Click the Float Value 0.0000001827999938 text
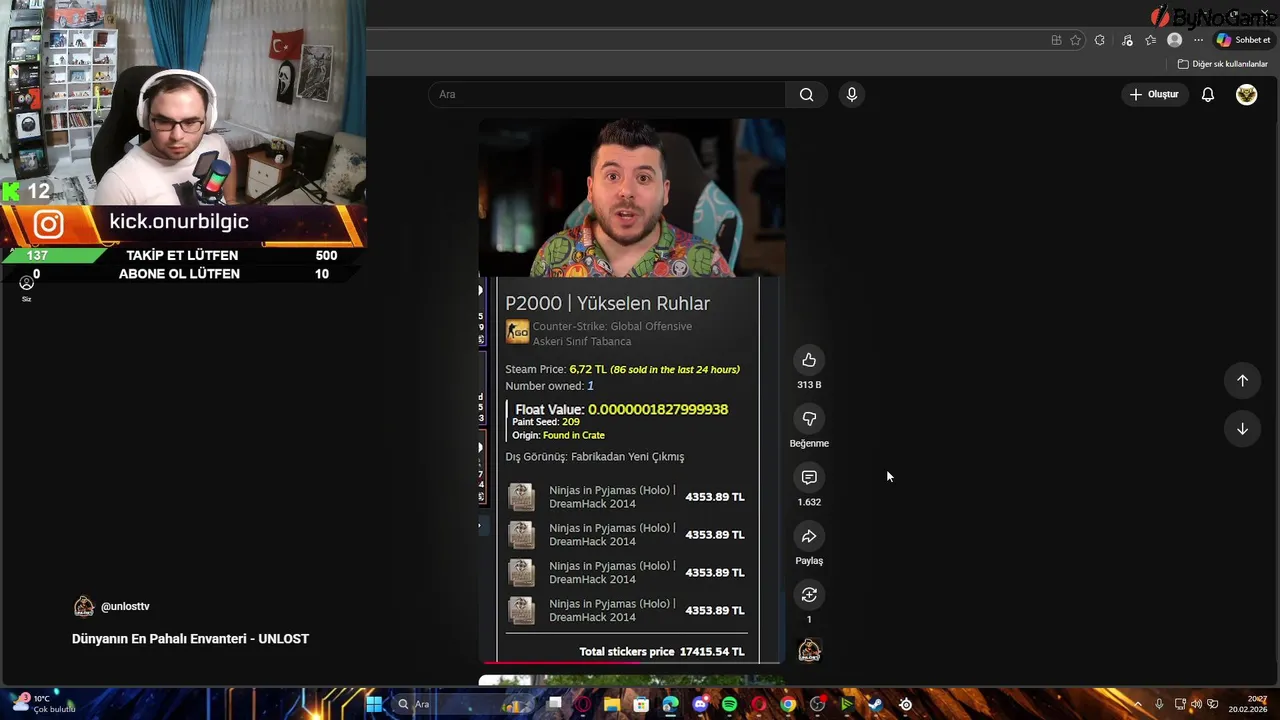The height and width of the screenshot is (720, 1280). pyautogui.click(x=621, y=409)
